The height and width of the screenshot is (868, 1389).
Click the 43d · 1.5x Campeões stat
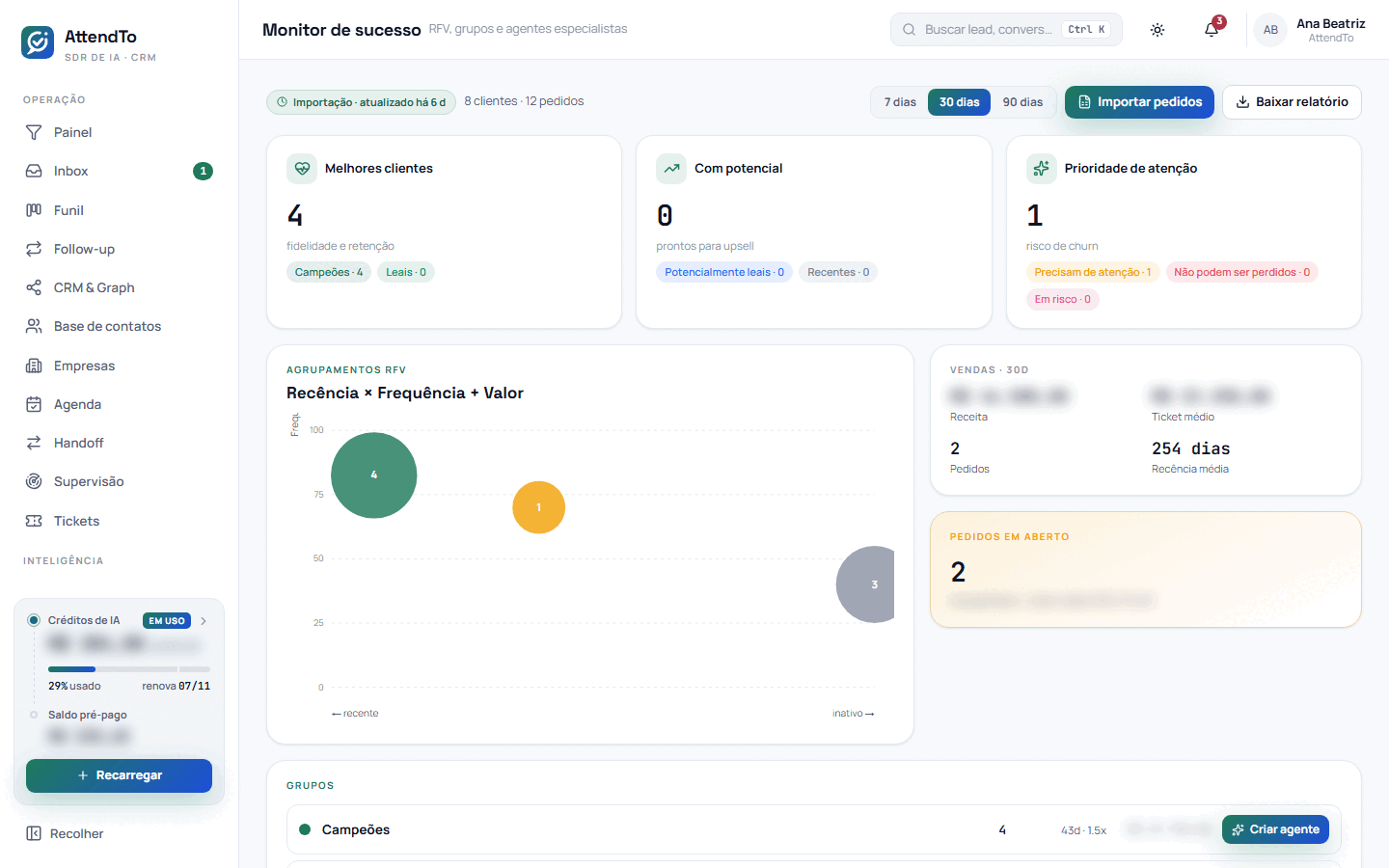pyautogui.click(x=1083, y=830)
